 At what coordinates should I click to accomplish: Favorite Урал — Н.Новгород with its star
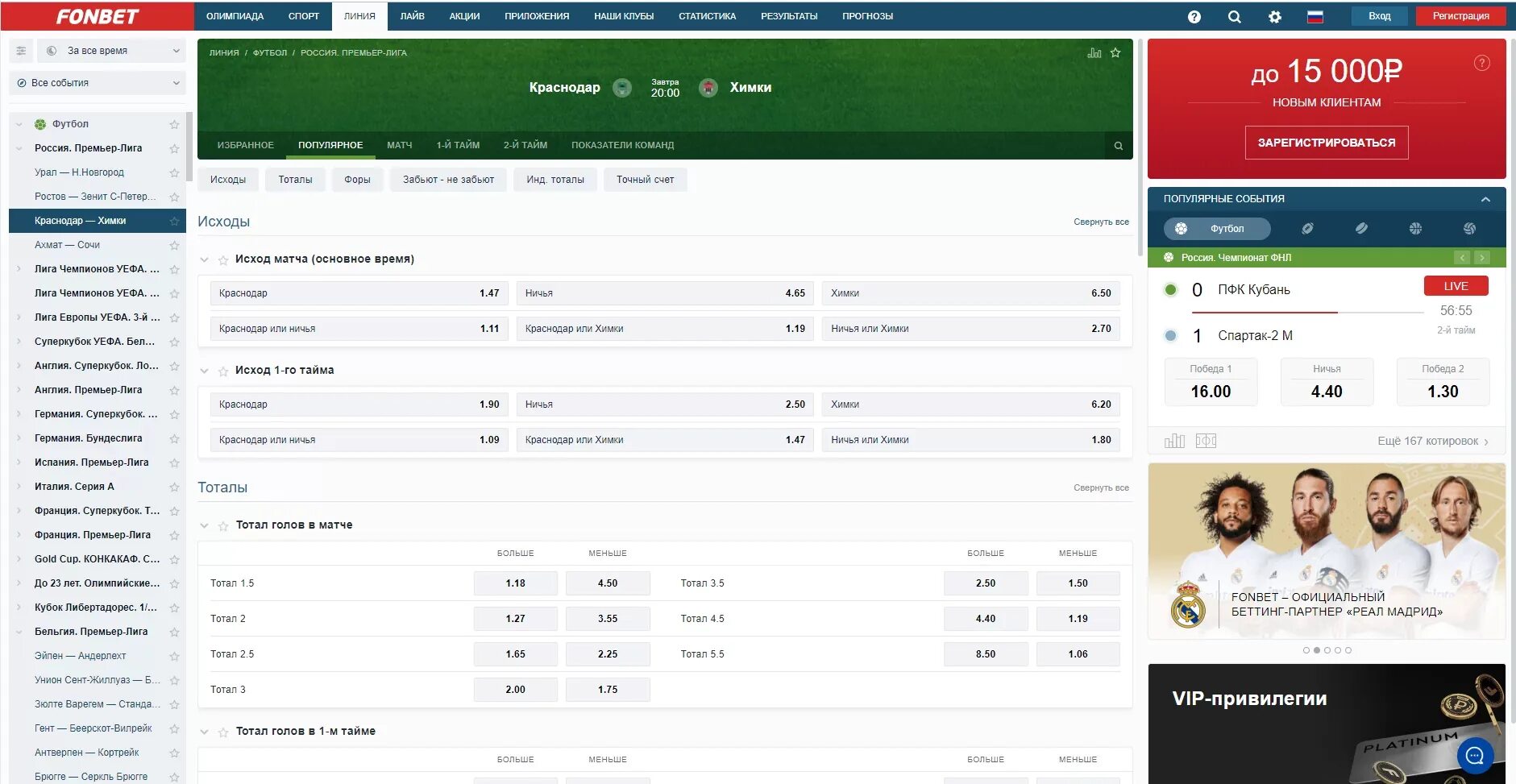(174, 172)
